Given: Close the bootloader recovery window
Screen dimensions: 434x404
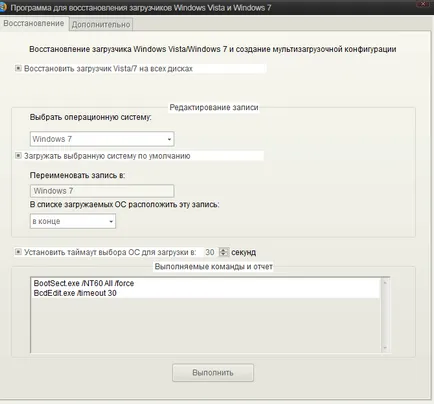Looking at the screenshot, I should coord(424,4).
